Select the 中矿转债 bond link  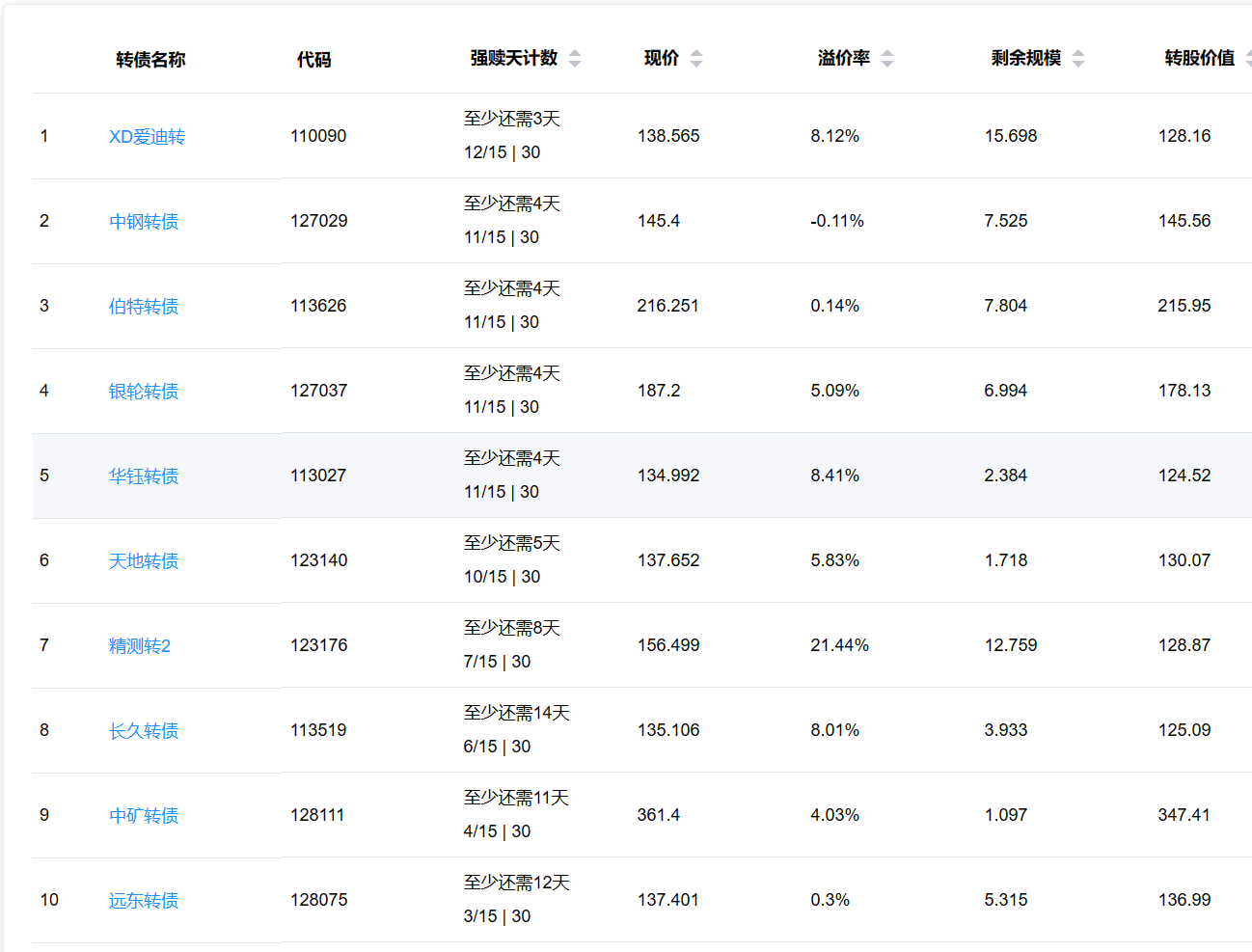click(144, 816)
